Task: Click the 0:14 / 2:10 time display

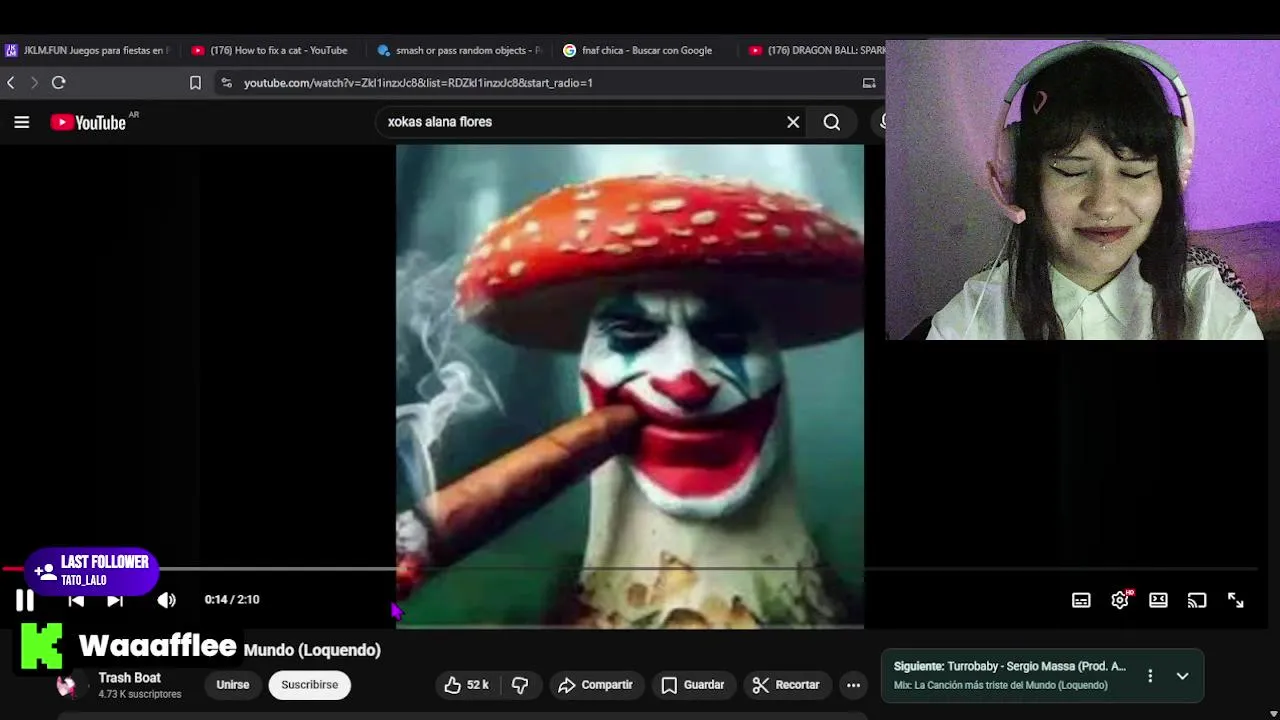Action: pos(232,600)
